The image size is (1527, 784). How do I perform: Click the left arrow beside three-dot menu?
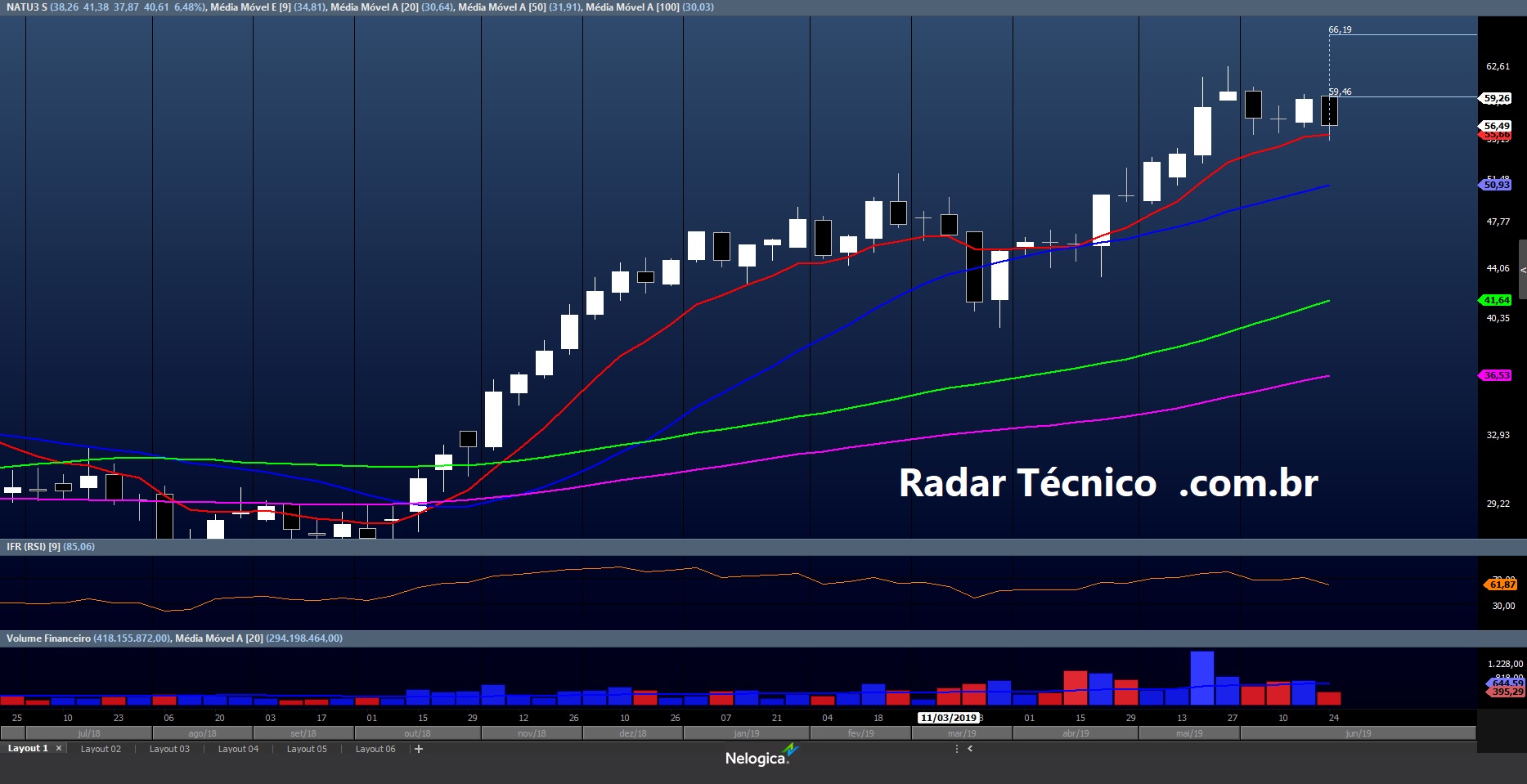970,749
